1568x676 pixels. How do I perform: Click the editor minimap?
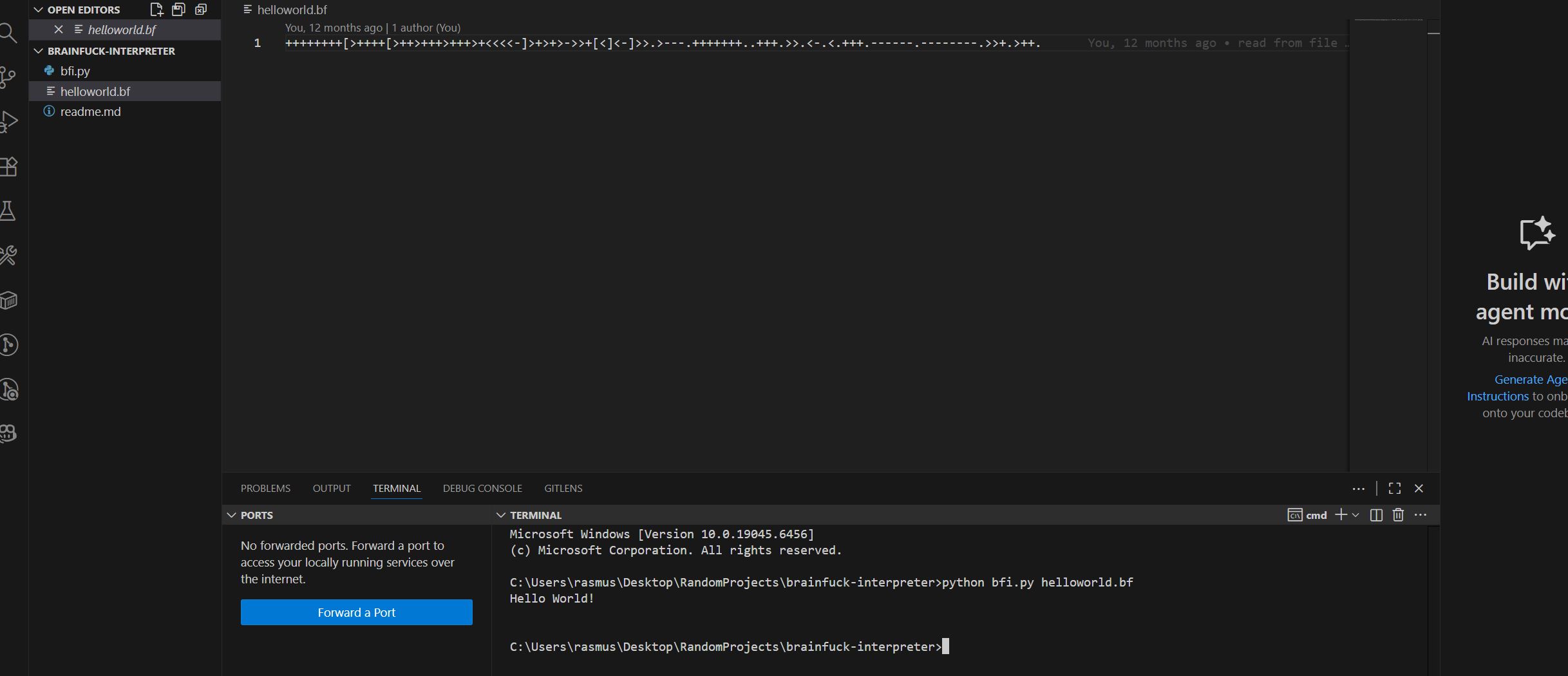[x=1388, y=245]
